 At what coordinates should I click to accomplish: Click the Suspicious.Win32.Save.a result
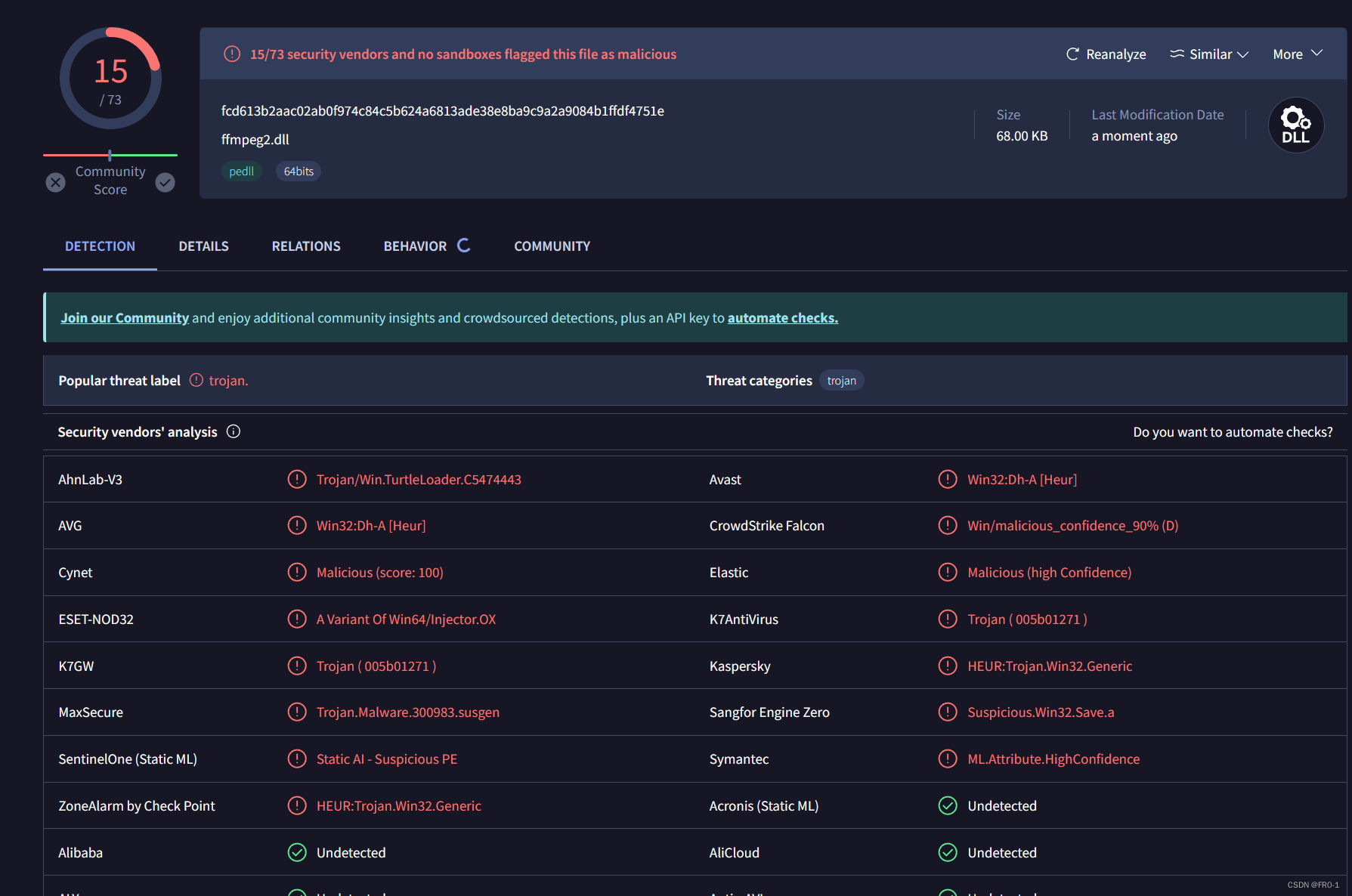click(1041, 712)
